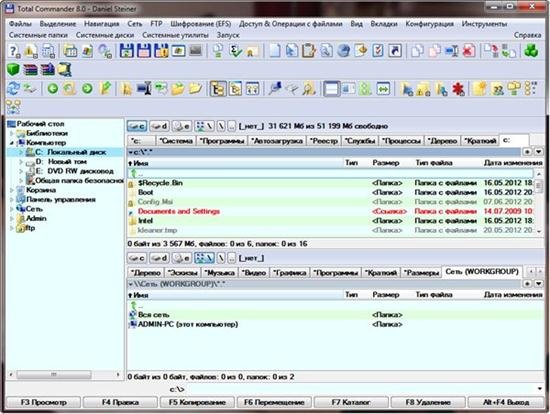The height and width of the screenshot is (414, 550).
Task: Click the folder with yellow star icon
Action: pyautogui.click(x=479, y=88)
